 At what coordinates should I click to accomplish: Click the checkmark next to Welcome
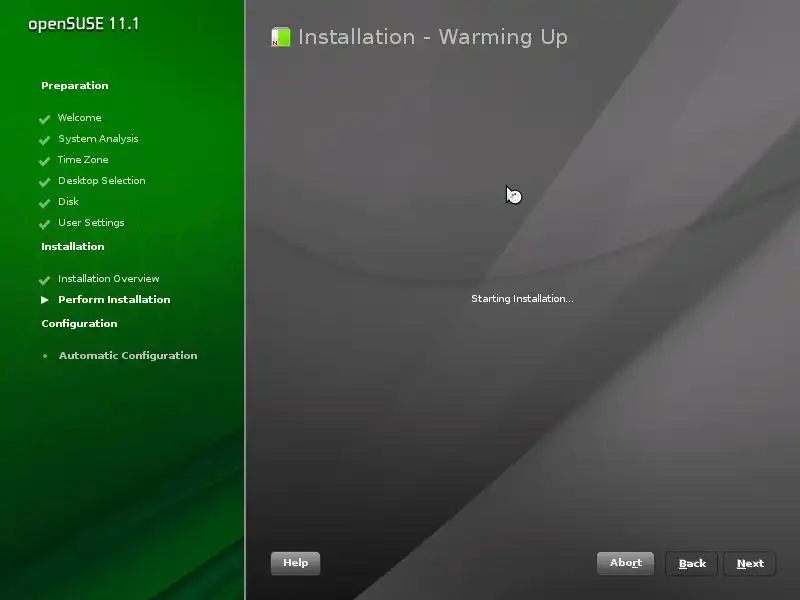(44, 119)
